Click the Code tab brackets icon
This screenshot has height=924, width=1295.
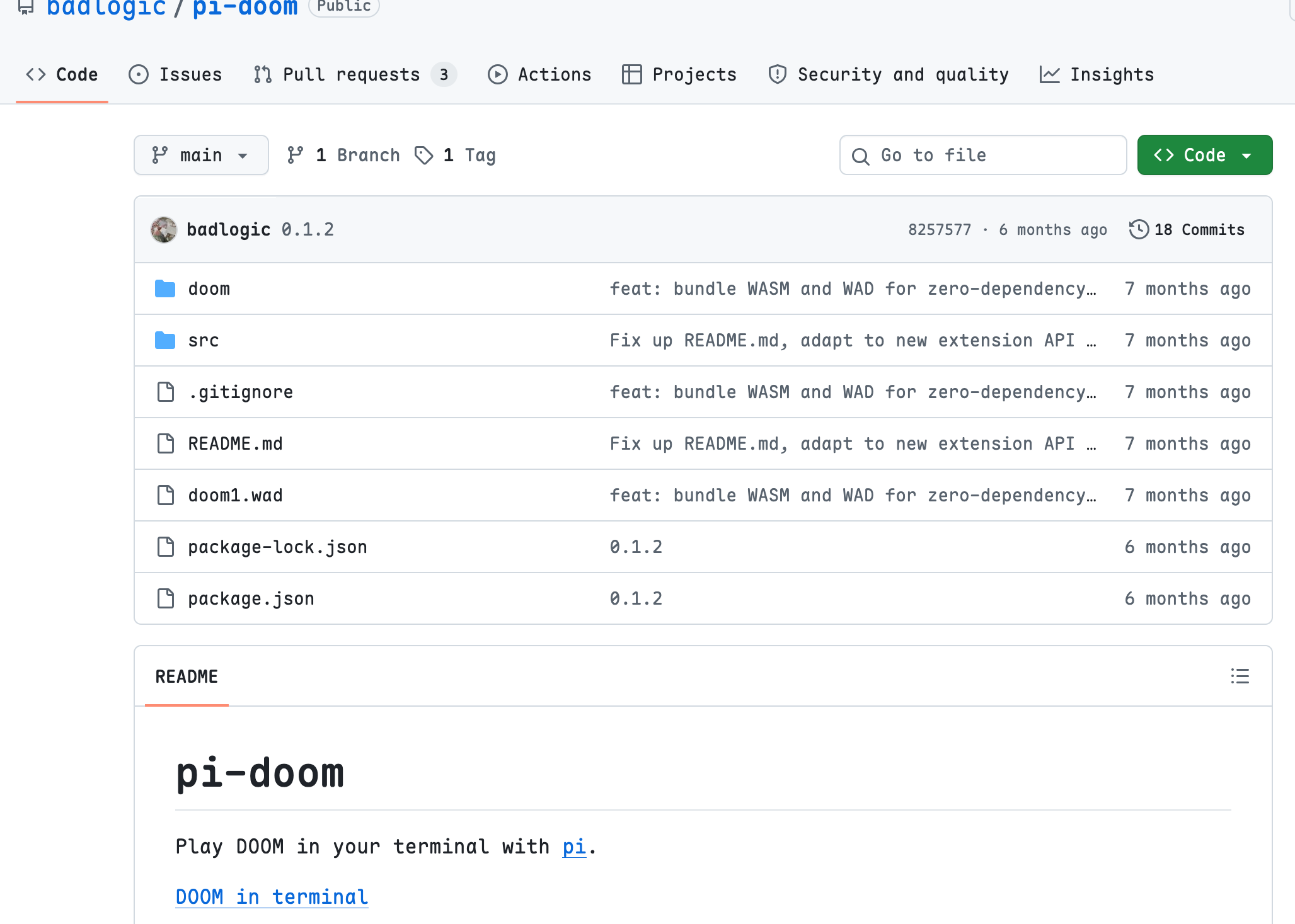(36, 74)
